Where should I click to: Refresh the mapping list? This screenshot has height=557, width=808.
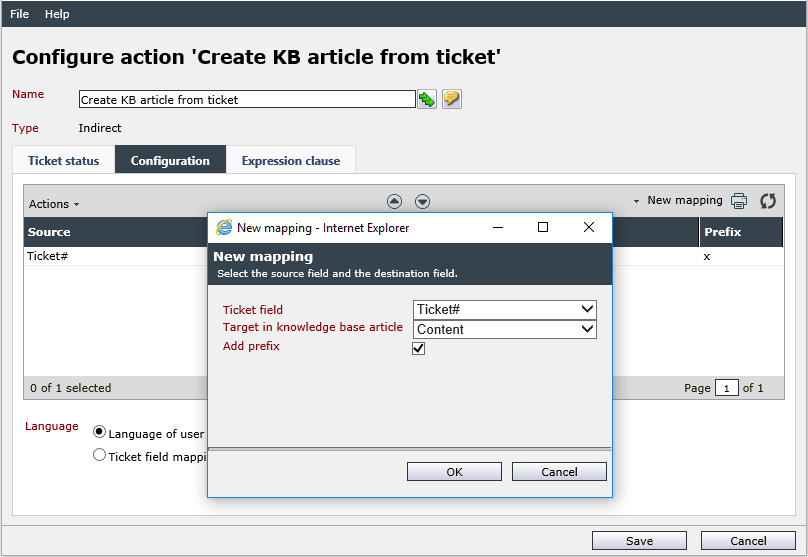point(768,200)
